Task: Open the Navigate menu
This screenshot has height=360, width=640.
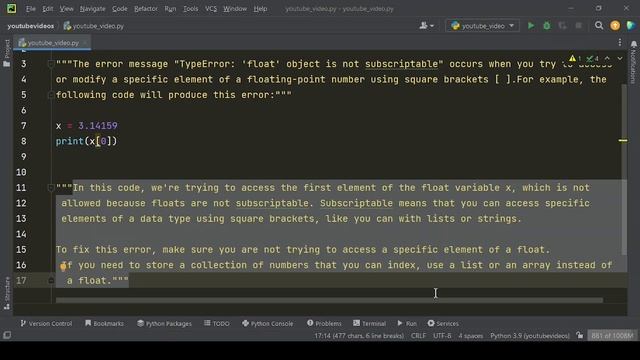Action: (93, 9)
